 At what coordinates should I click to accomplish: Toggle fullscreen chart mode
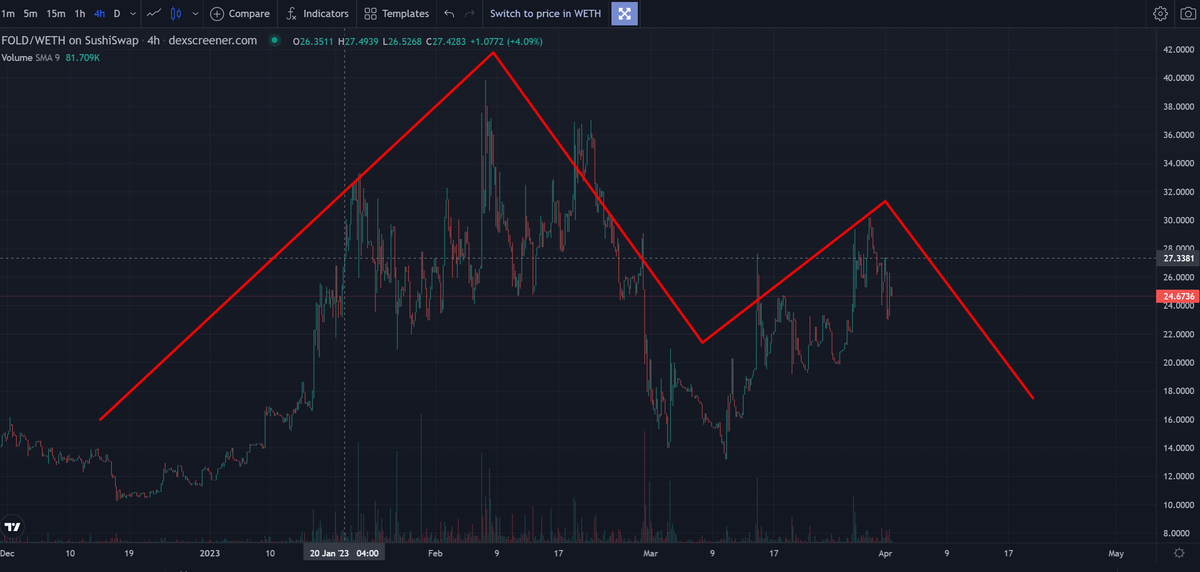625,14
